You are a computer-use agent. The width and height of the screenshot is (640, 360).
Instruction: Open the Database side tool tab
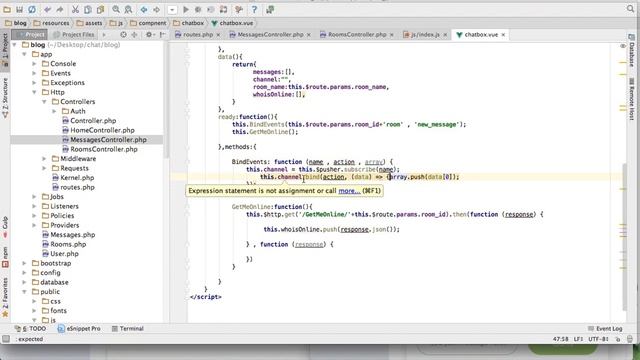coord(631,51)
